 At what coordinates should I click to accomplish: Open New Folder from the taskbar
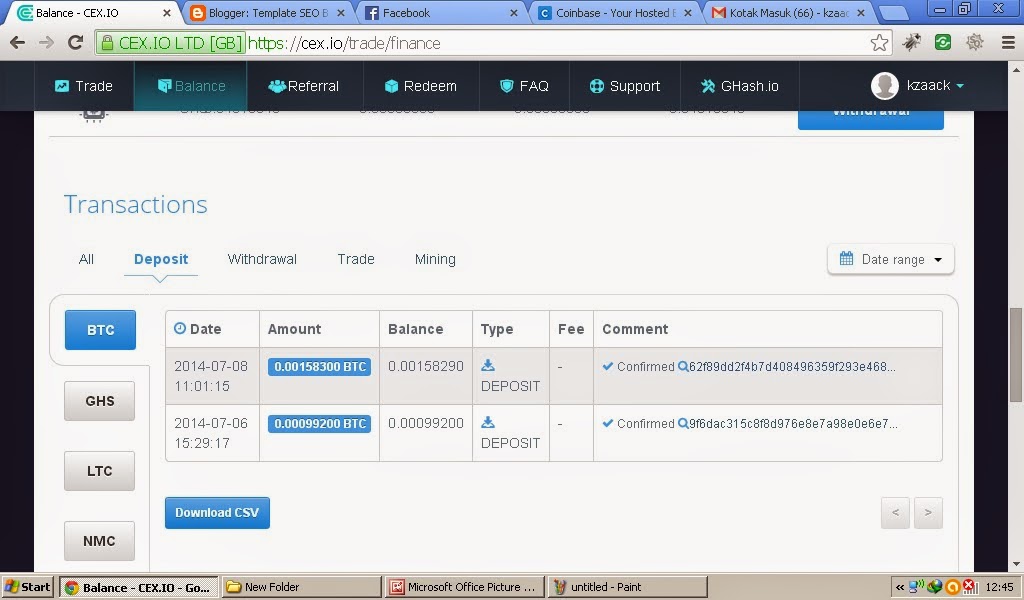pos(301,587)
